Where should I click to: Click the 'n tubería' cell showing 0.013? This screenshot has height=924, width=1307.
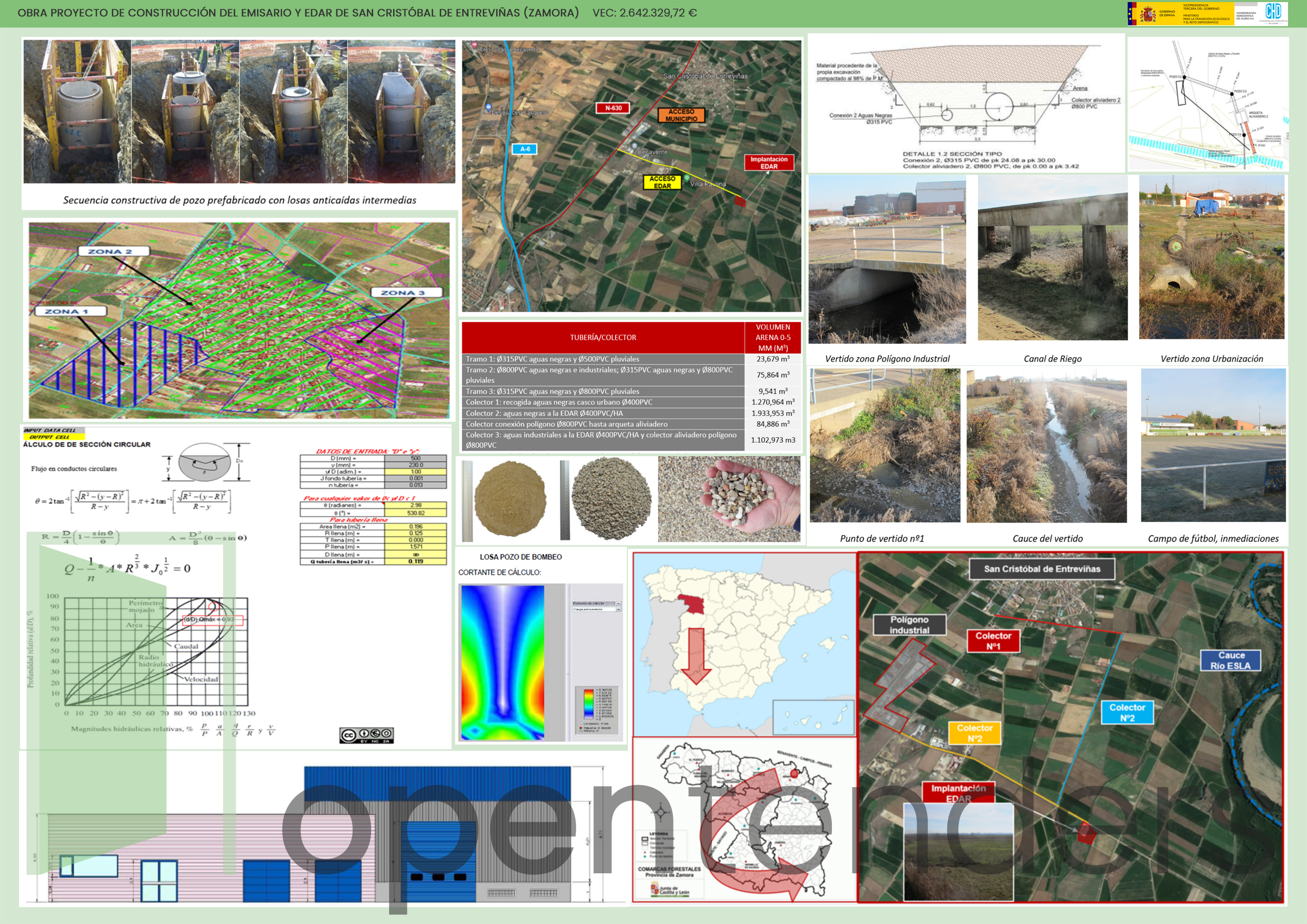[416, 485]
